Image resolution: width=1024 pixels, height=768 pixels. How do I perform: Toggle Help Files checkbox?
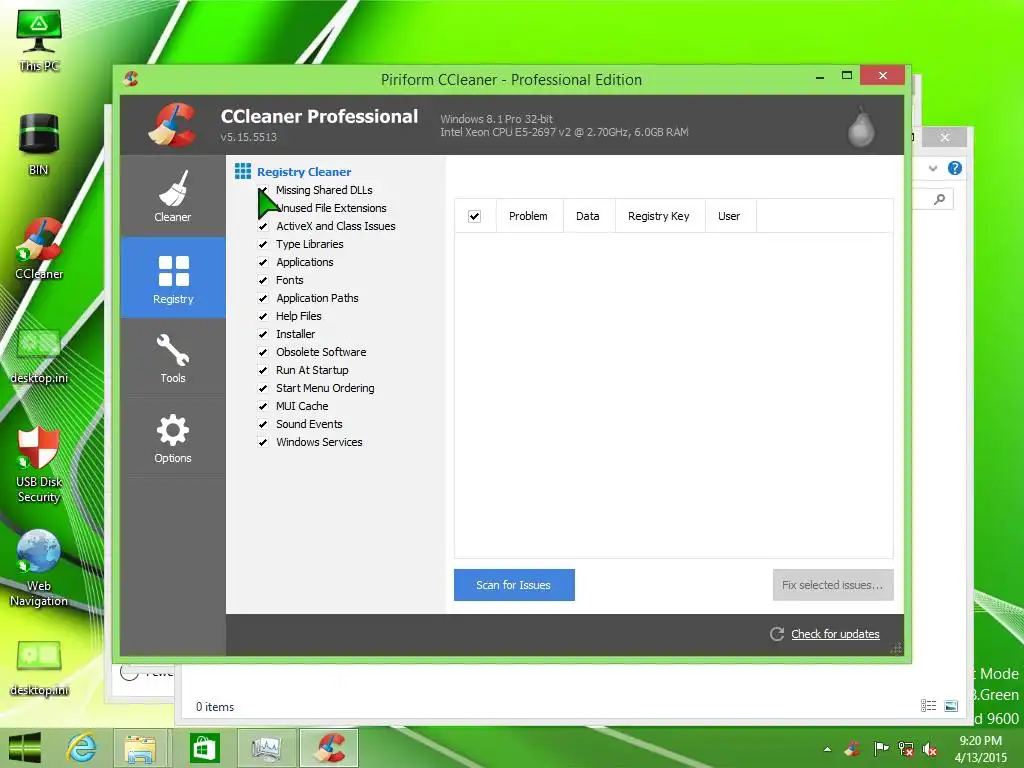[263, 316]
